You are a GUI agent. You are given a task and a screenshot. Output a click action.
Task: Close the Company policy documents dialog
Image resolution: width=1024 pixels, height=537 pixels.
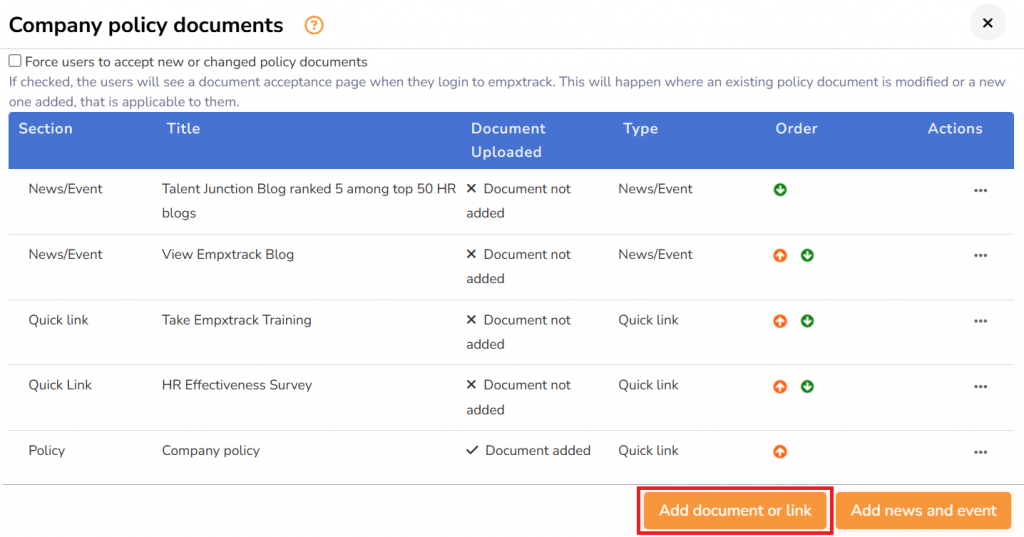pos(987,23)
